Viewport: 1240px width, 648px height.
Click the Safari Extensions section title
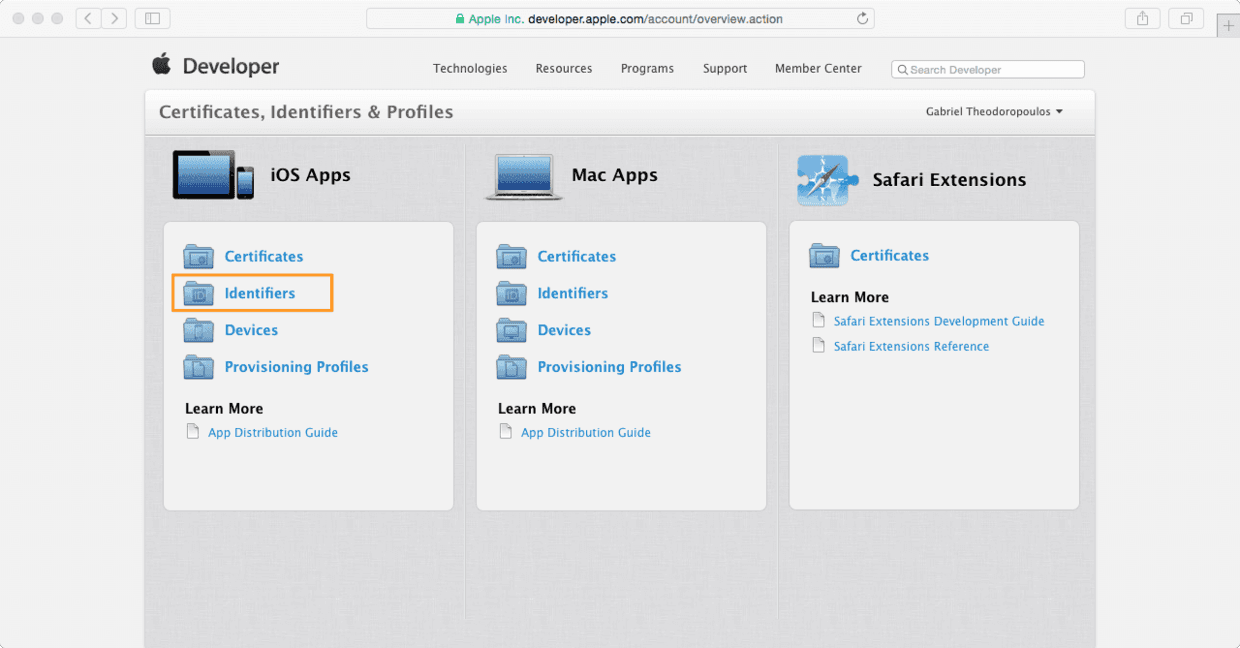(949, 180)
